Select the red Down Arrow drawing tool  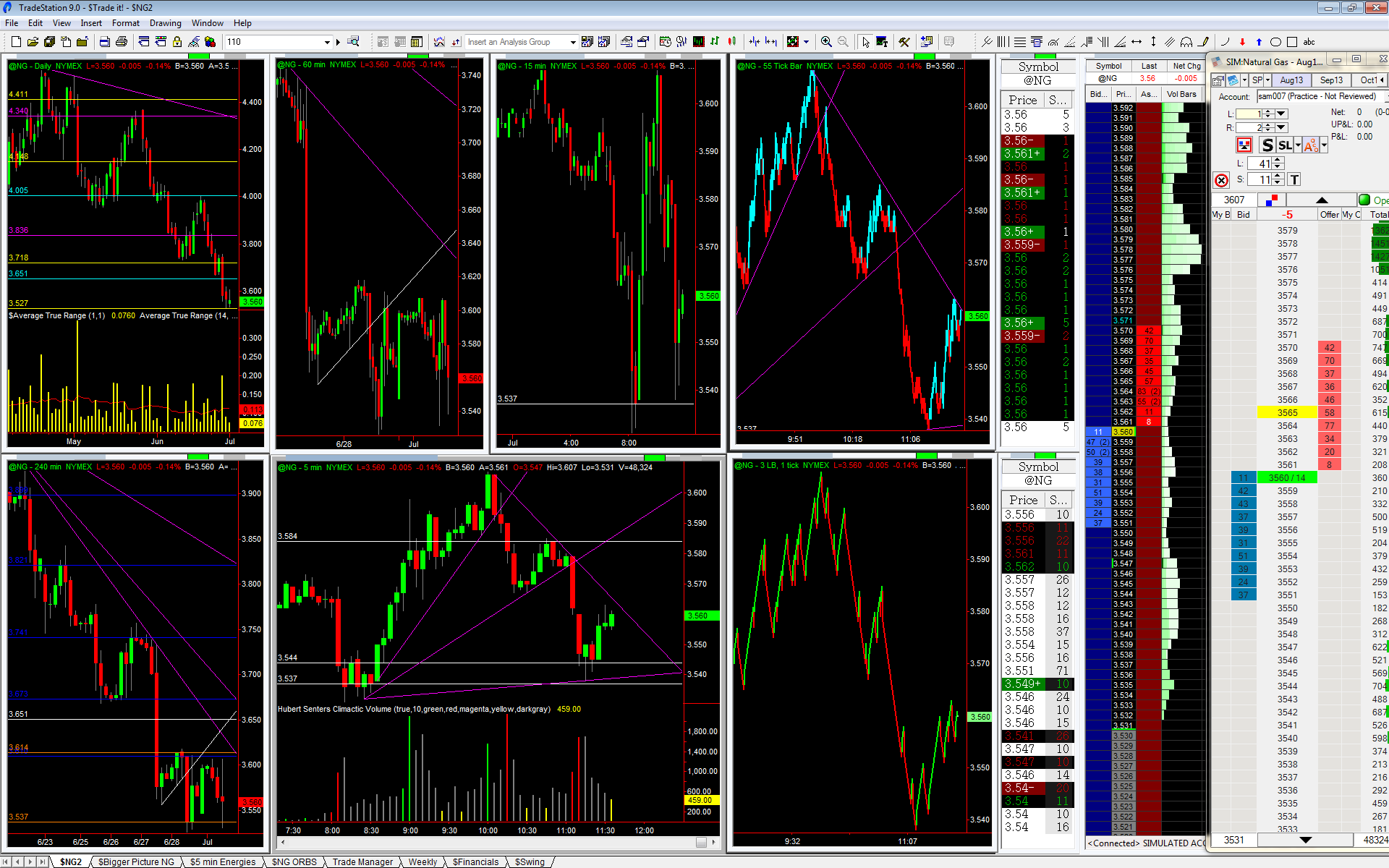pos(1242,42)
